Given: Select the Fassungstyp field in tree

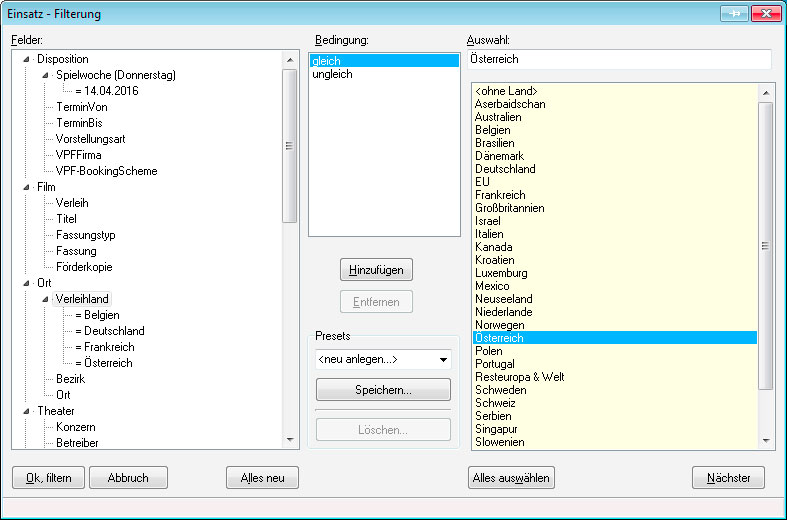Looking at the screenshot, I should click(85, 235).
